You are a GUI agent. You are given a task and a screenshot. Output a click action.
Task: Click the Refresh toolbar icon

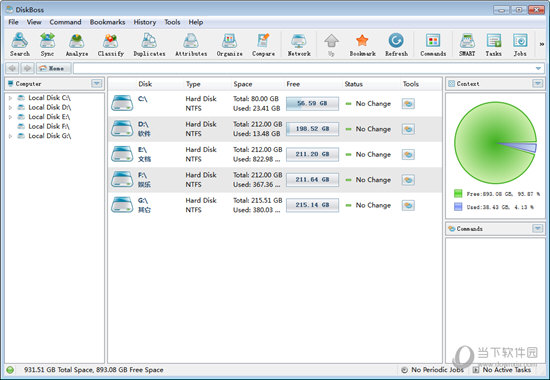[x=396, y=45]
